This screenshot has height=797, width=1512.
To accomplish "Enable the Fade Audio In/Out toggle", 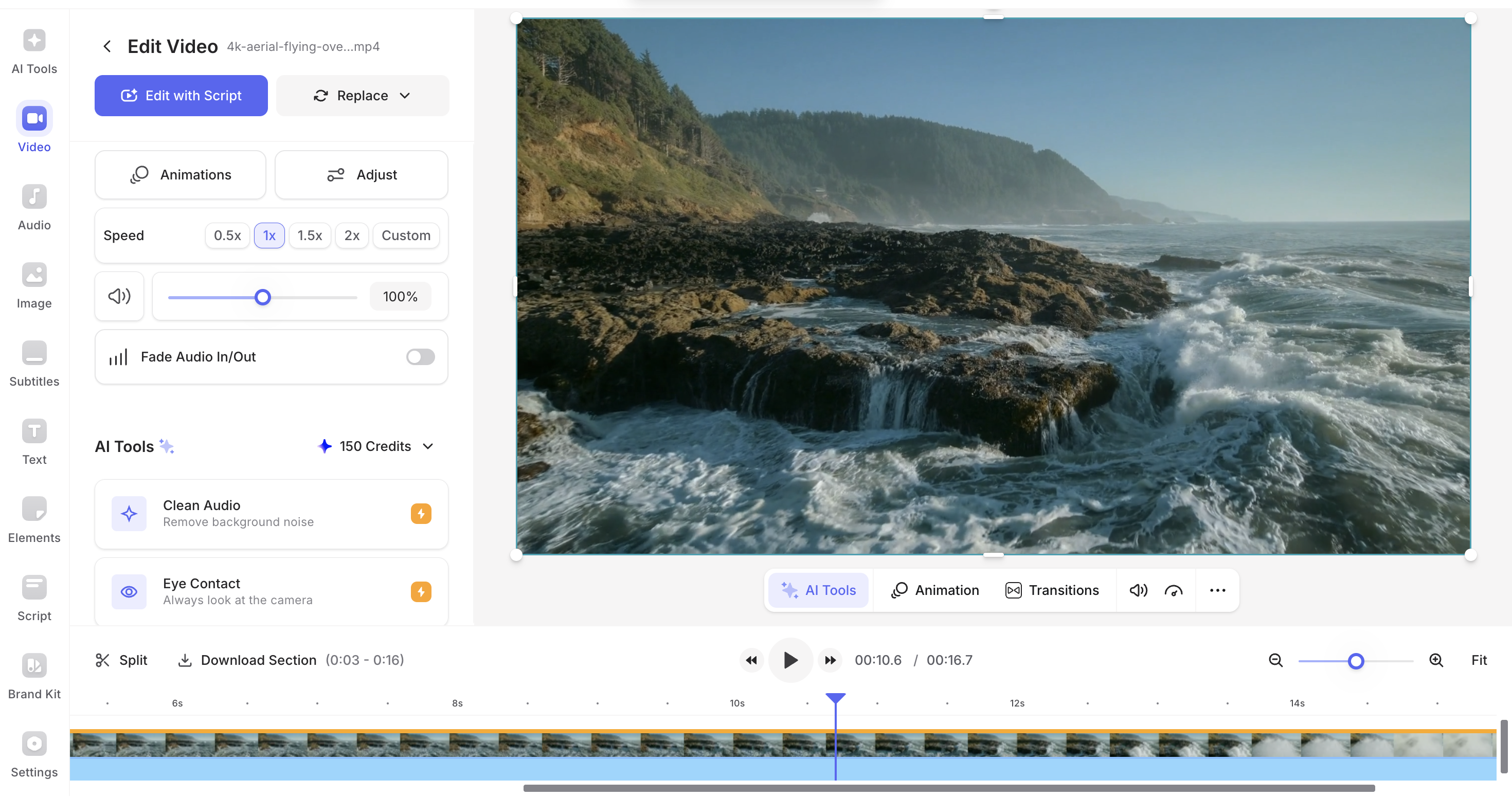I will pos(420,357).
